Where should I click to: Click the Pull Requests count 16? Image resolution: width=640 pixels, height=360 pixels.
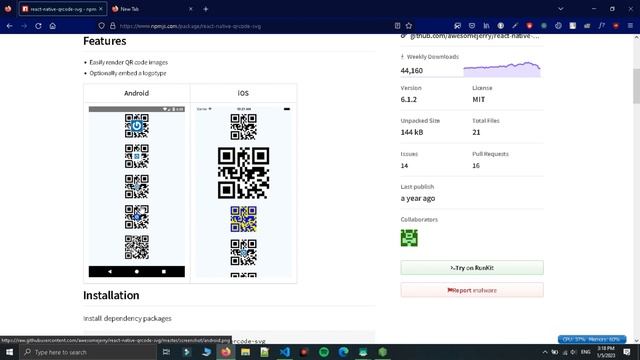(476, 165)
